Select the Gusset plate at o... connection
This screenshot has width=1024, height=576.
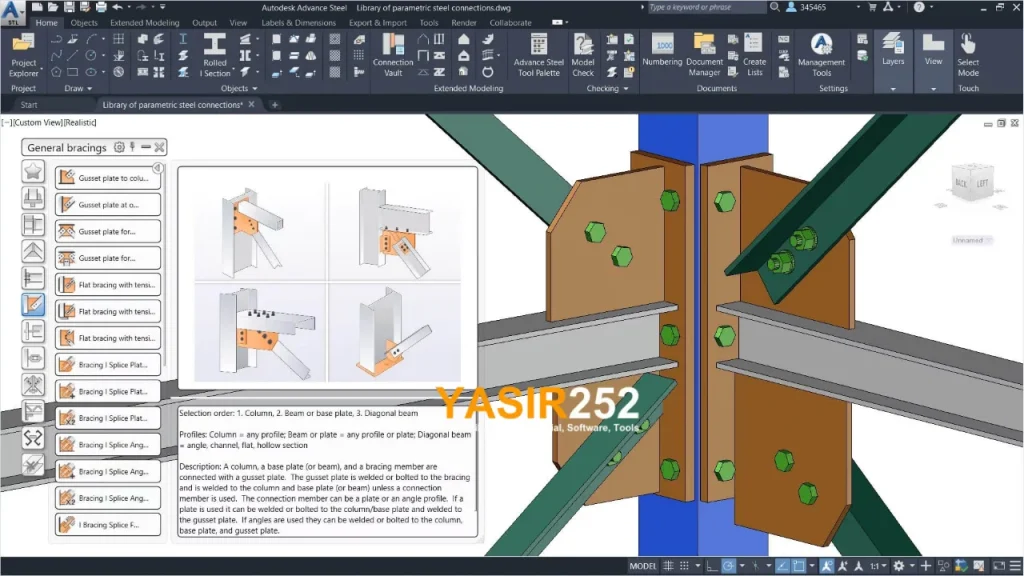(x=108, y=204)
